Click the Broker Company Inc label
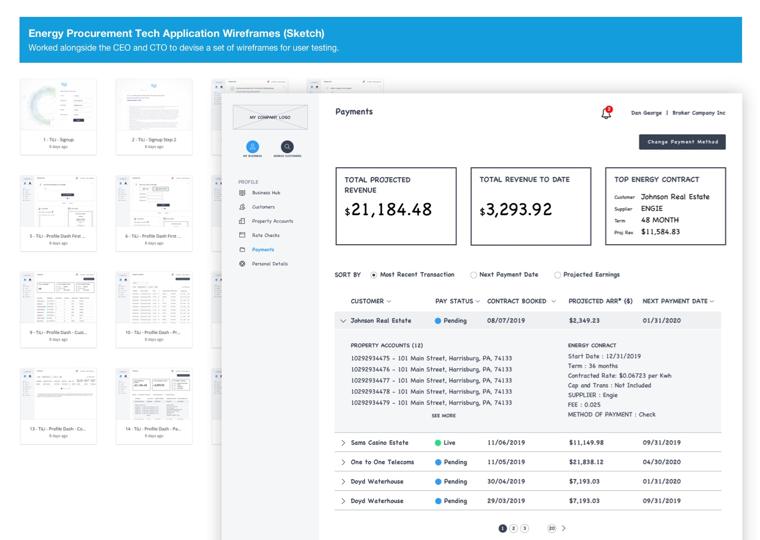760x540 pixels. (x=698, y=113)
